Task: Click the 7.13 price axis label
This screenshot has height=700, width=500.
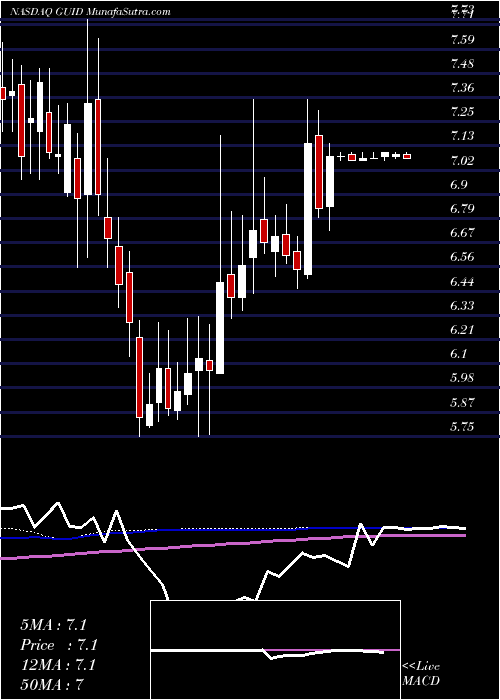Action: tap(462, 136)
